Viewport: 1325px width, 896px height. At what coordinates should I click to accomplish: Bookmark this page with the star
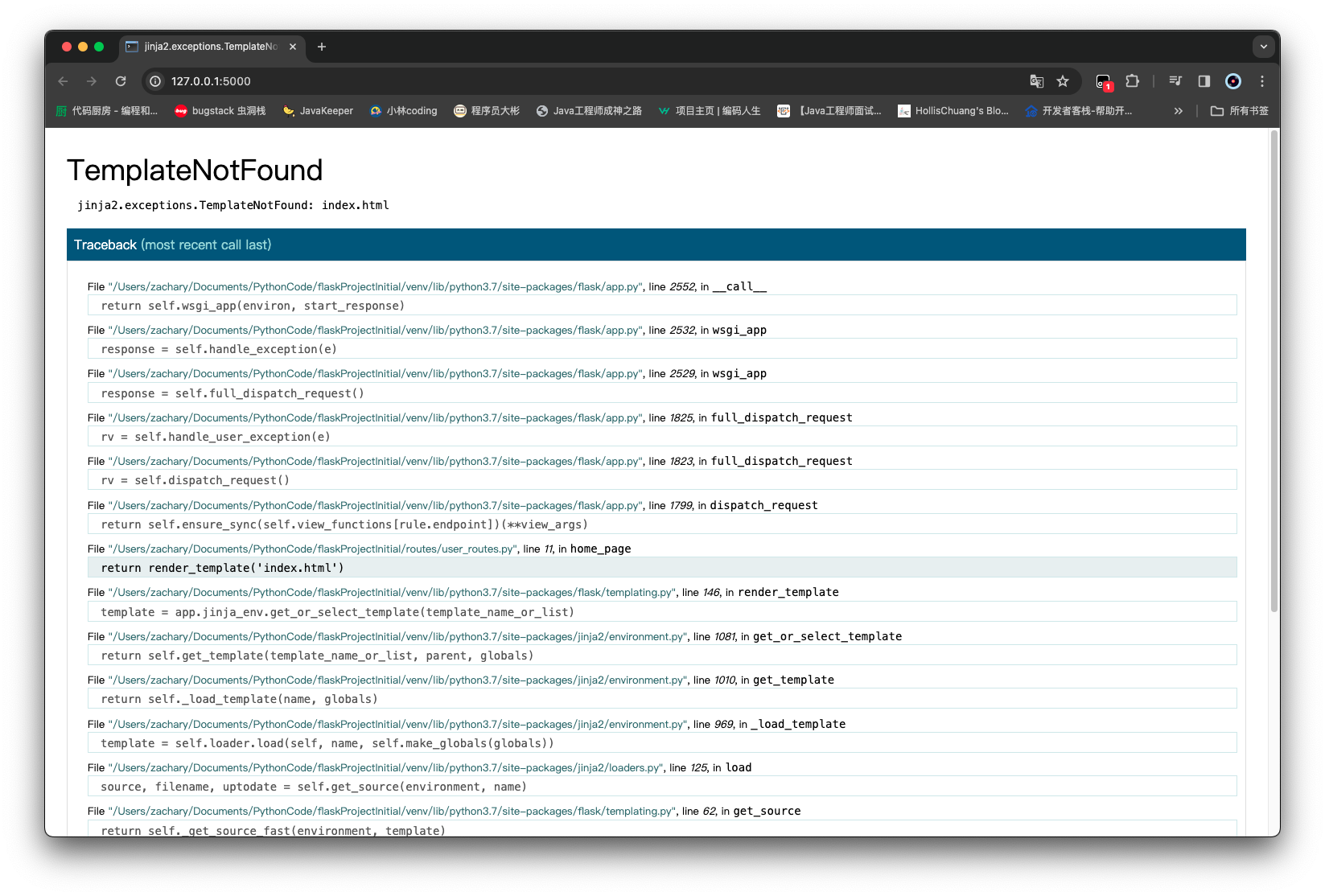click(x=1063, y=81)
